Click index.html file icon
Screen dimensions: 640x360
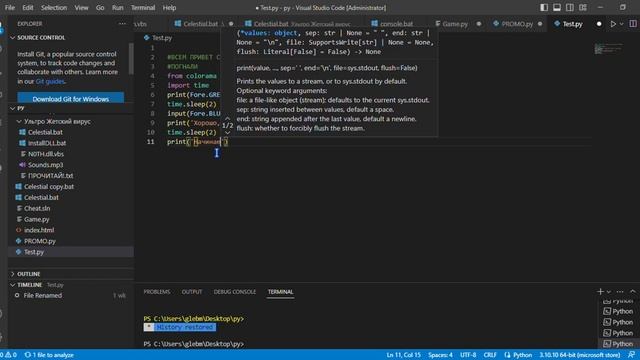[18, 230]
